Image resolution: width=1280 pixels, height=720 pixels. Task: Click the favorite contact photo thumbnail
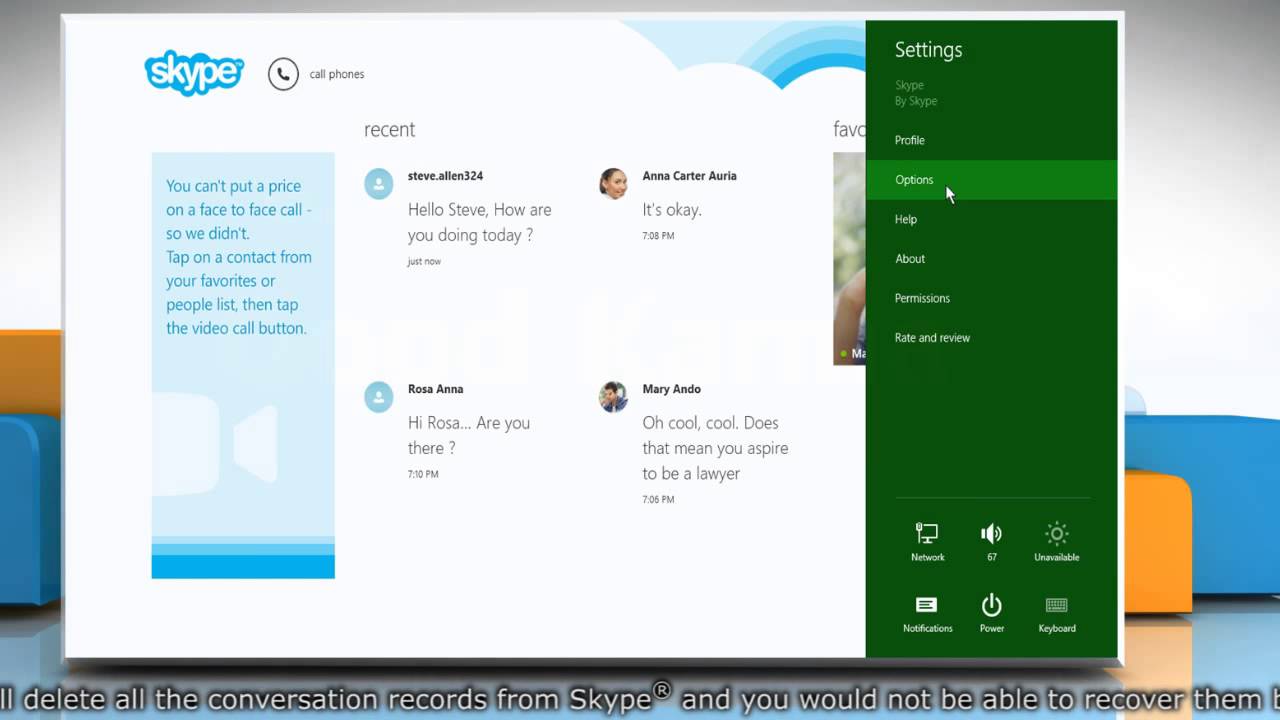849,258
